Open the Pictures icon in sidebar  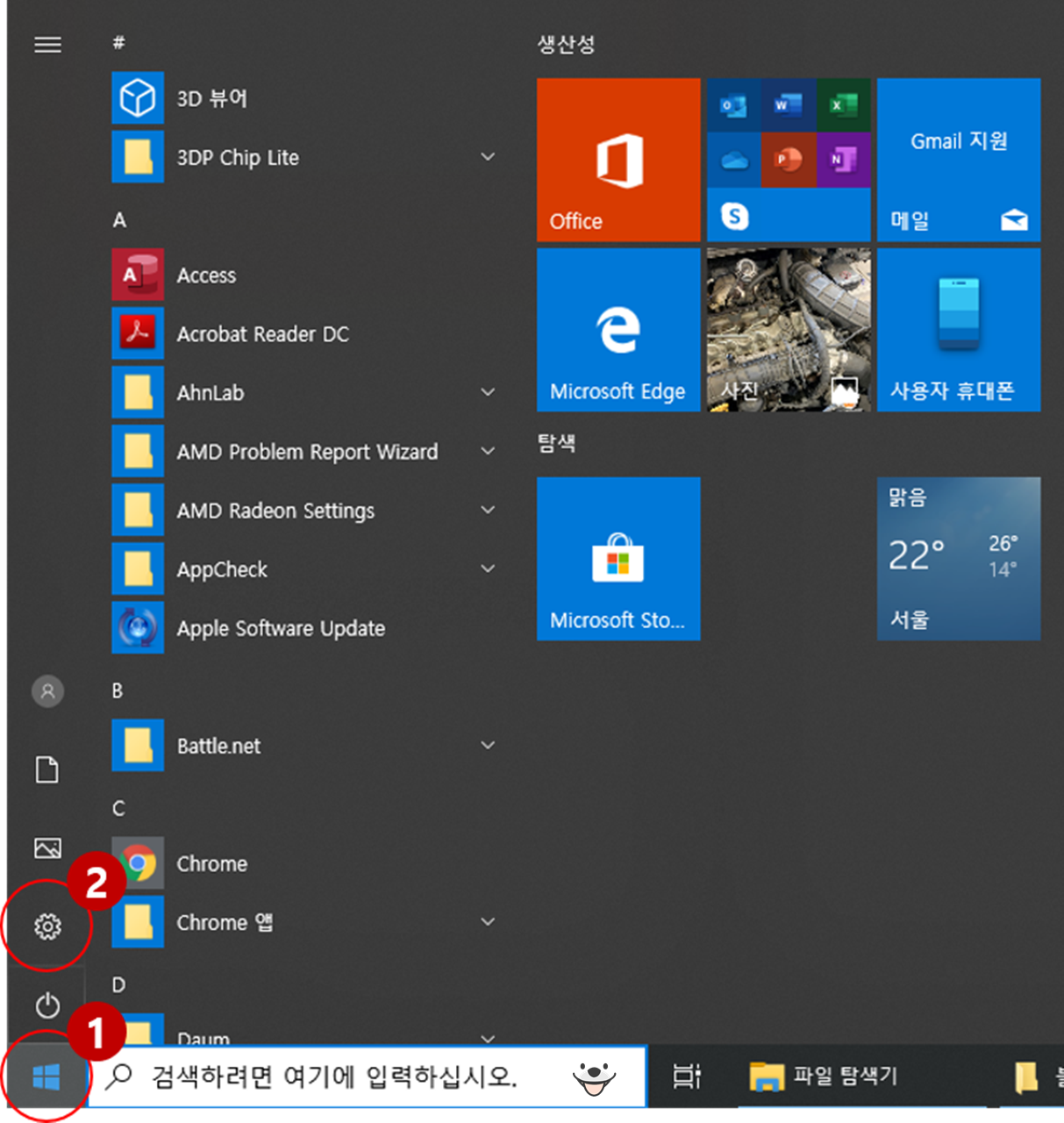click(x=47, y=848)
